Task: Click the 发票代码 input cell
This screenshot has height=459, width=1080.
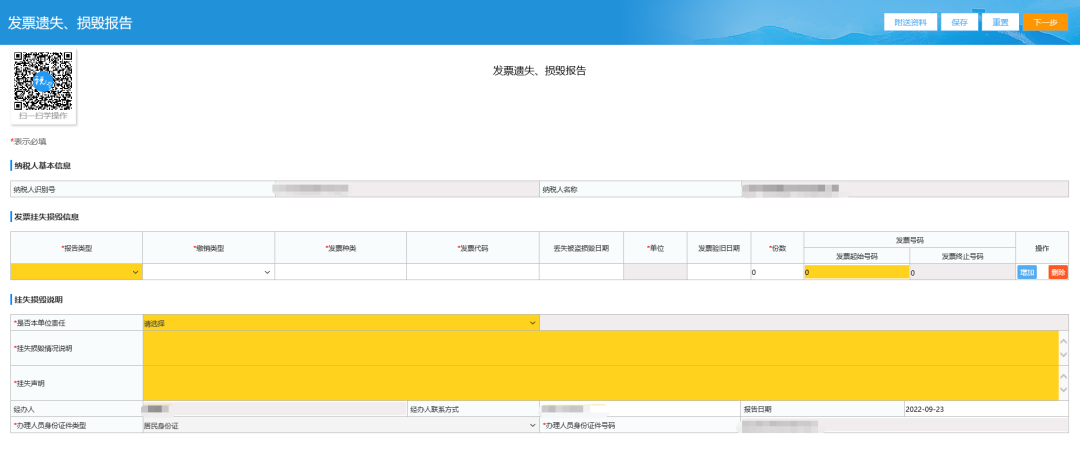Action: coord(472,272)
